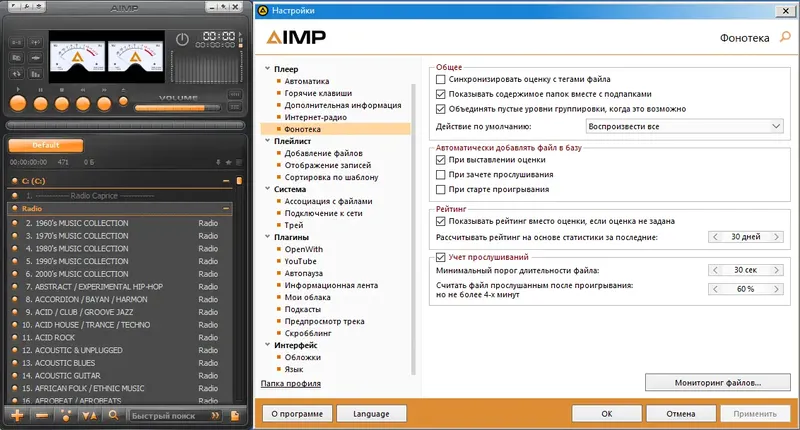Toggle the A-B repeat button in player
This screenshot has height=430, width=800.
[17, 42]
